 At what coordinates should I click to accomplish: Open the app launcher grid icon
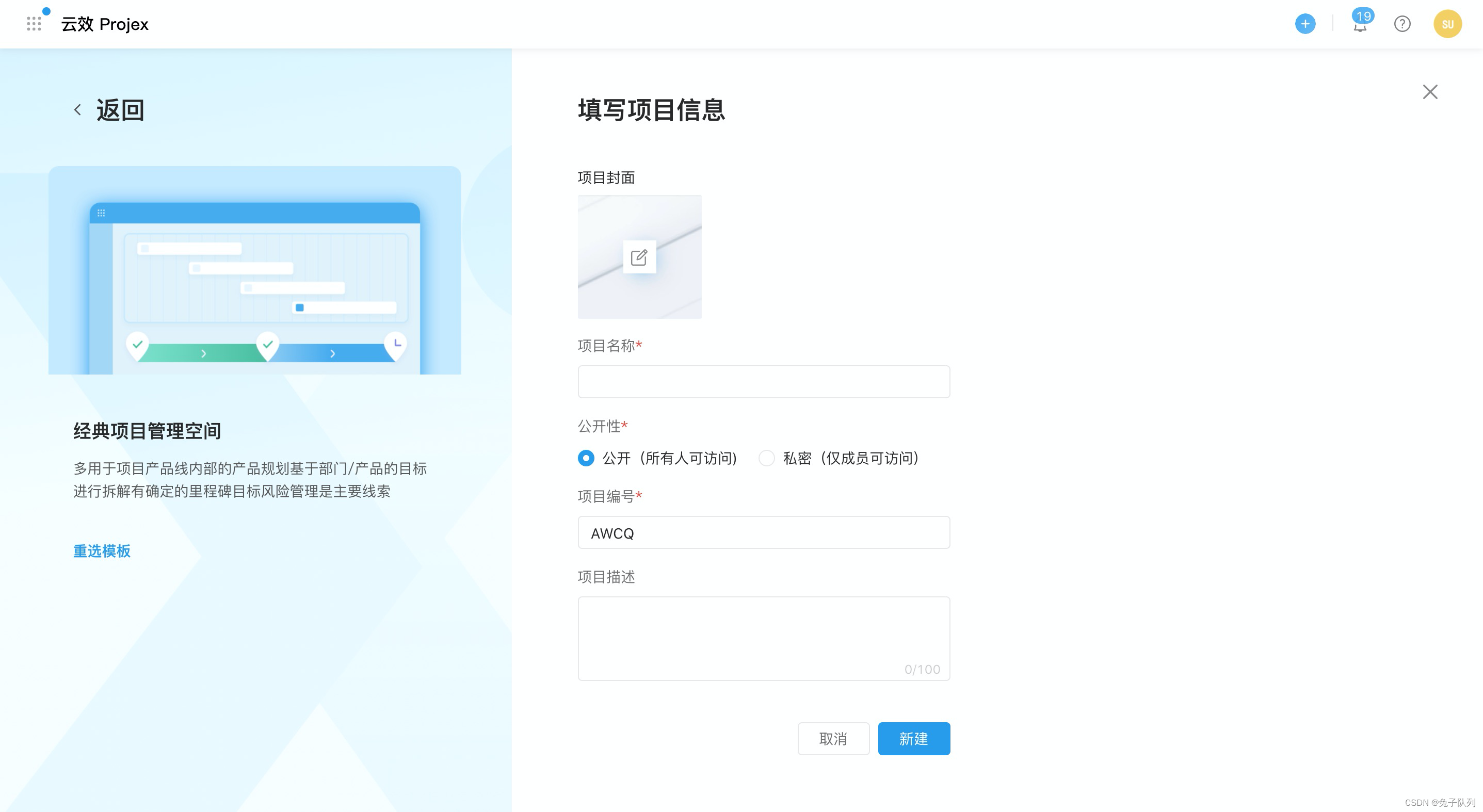[x=34, y=24]
